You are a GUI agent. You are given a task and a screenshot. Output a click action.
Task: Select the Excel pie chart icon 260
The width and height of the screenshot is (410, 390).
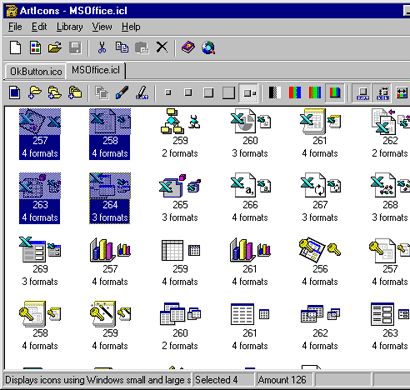(250, 134)
